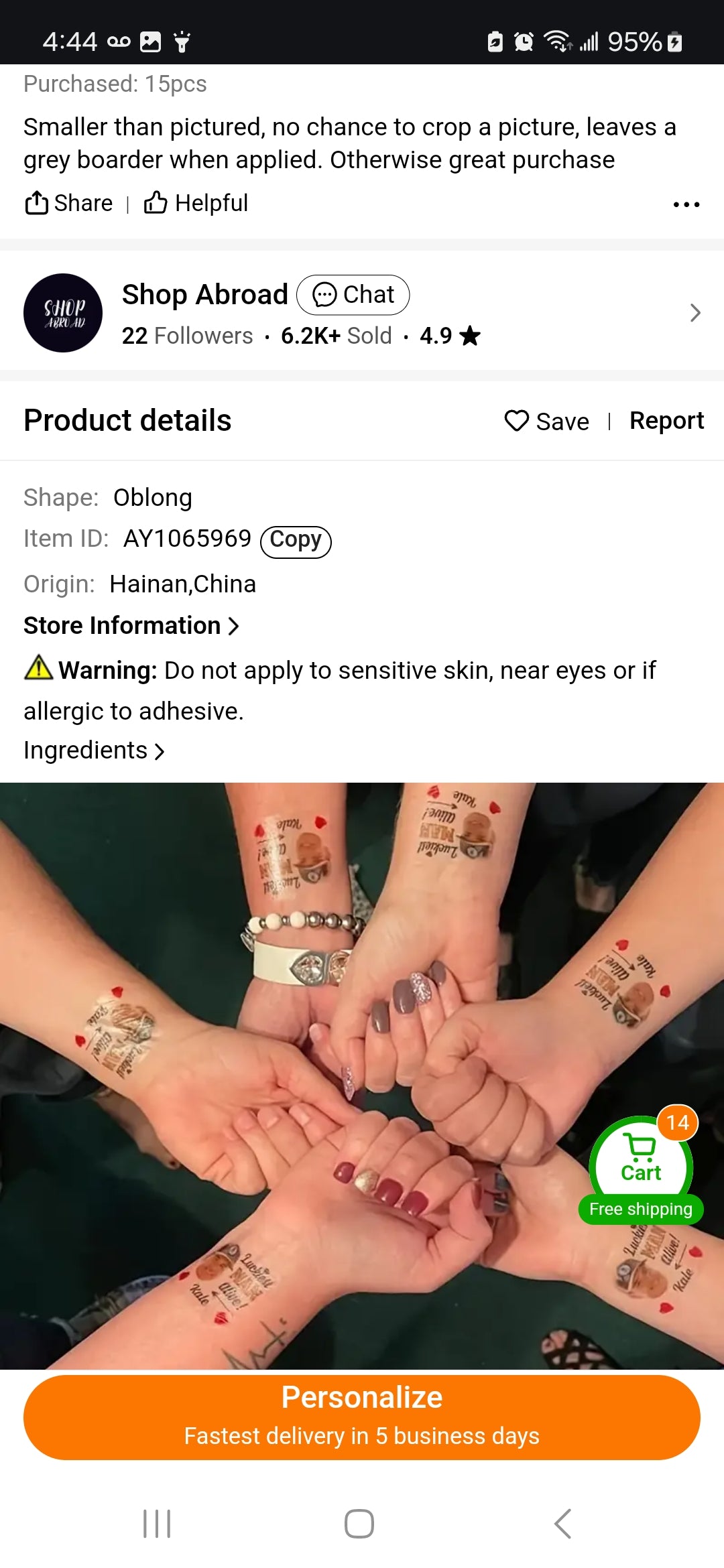The width and height of the screenshot is (724, 1568).
Task: Open the Shop Abroad store logo
Action: tap(63, 313)
